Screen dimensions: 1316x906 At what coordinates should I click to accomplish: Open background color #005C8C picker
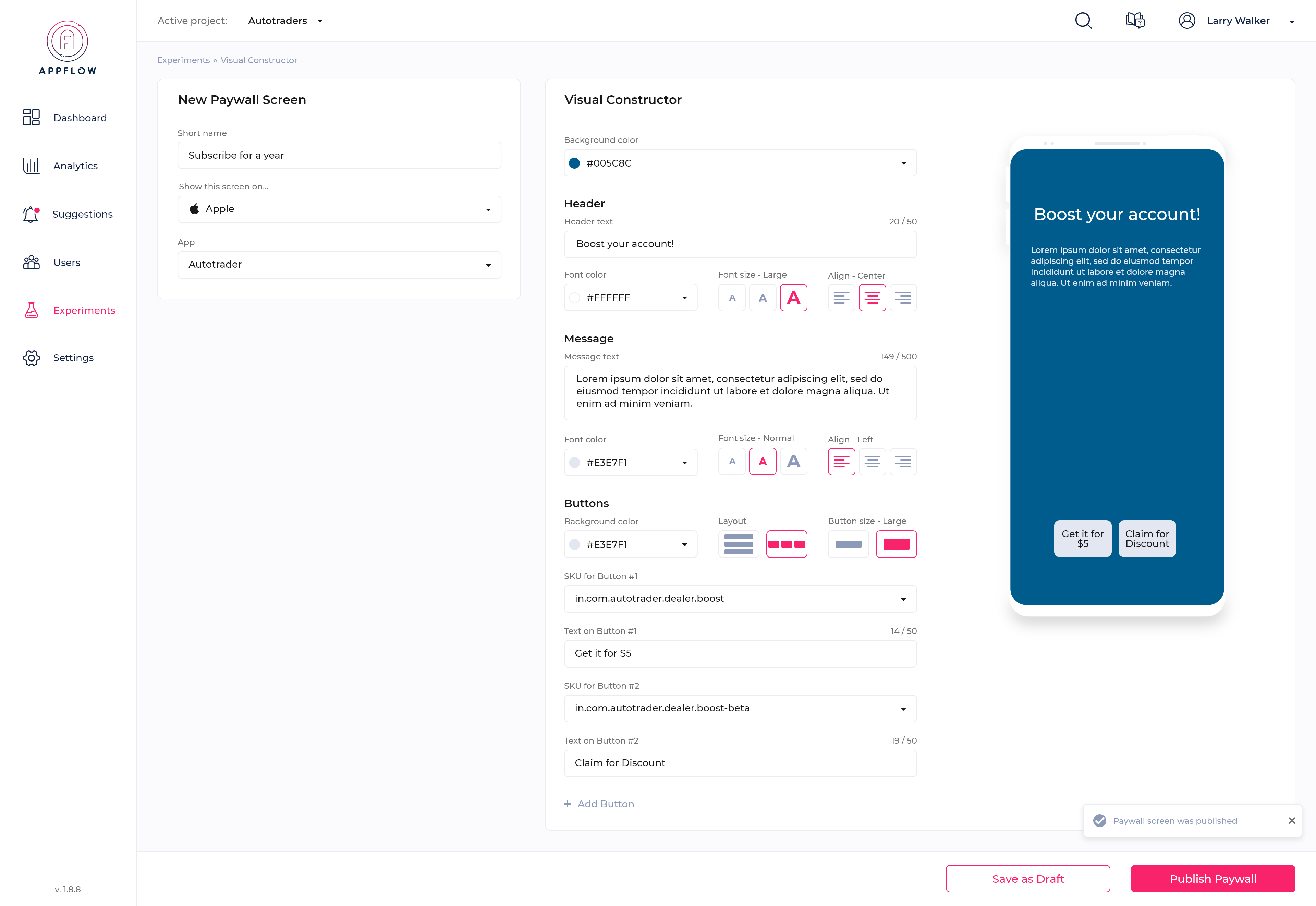pos(740,163)
